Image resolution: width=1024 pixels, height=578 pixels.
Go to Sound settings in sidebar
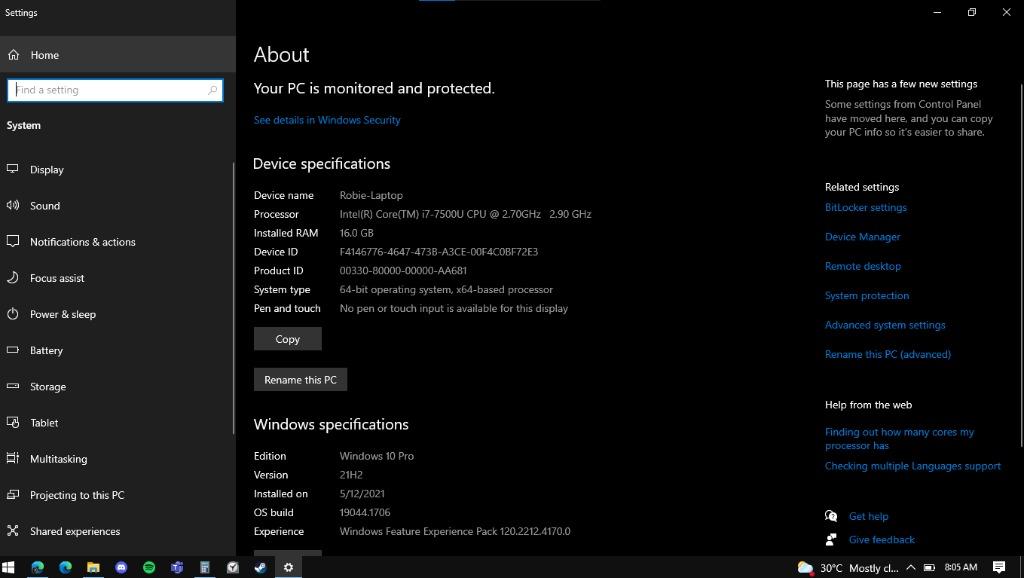44,206
